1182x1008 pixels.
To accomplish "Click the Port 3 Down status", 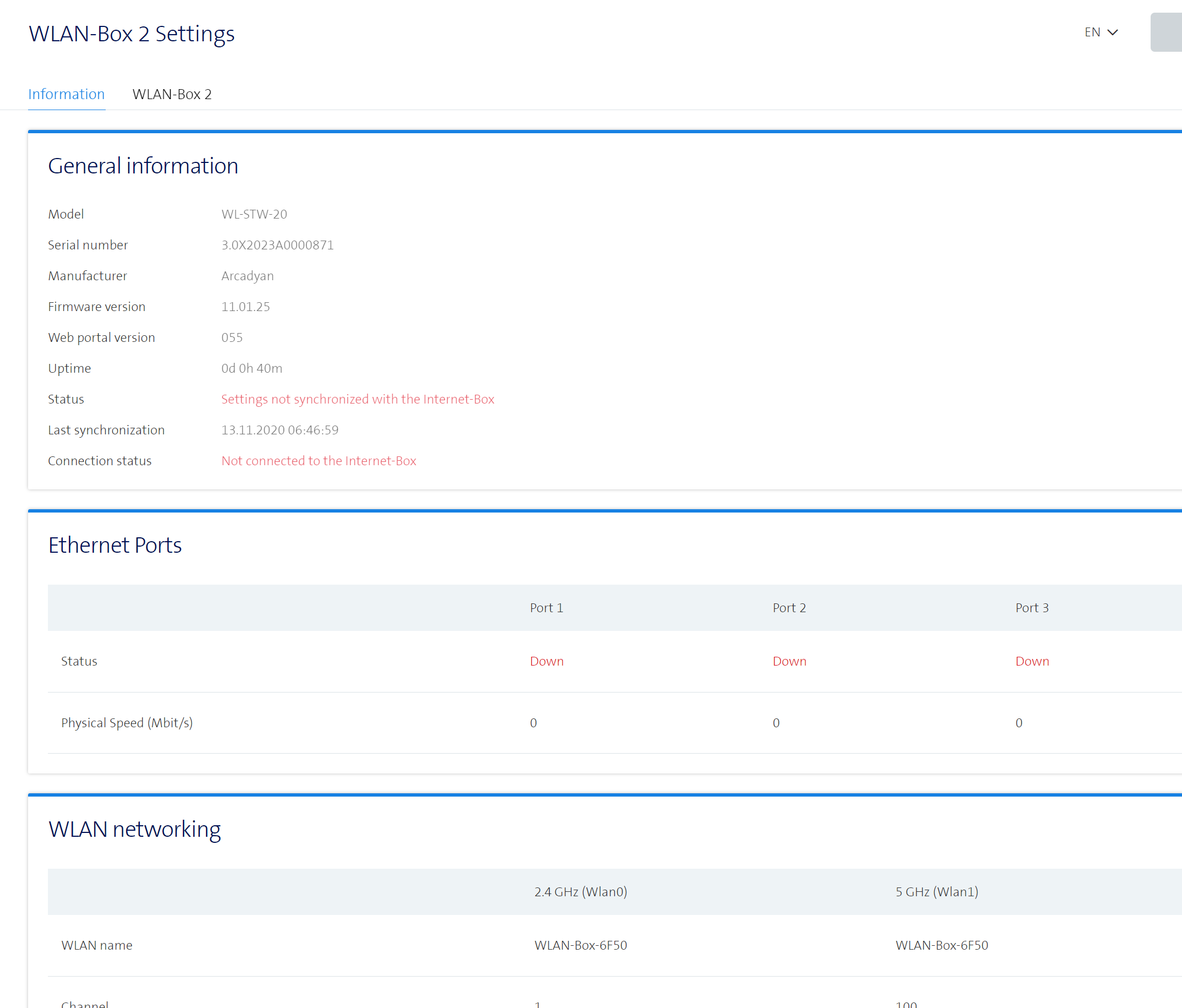I will coord(1031,661).
